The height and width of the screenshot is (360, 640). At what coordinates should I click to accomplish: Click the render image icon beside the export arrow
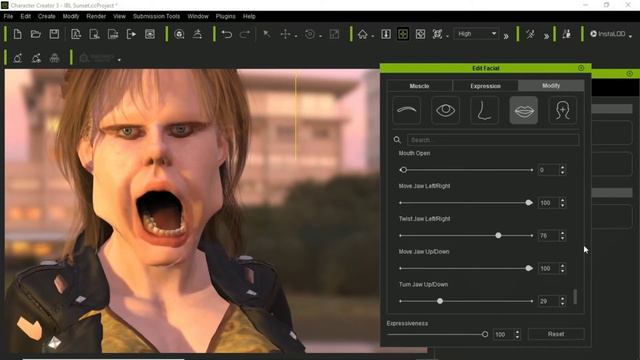coord(150,34)
